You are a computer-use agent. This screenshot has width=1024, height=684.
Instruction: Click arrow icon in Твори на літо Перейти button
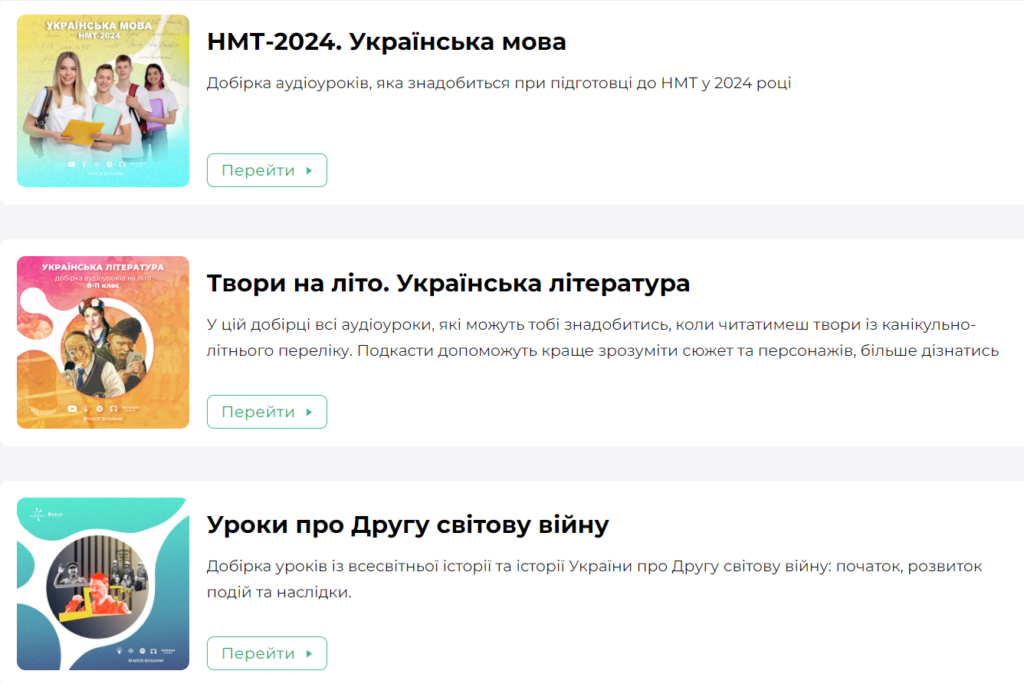(309, 412)
